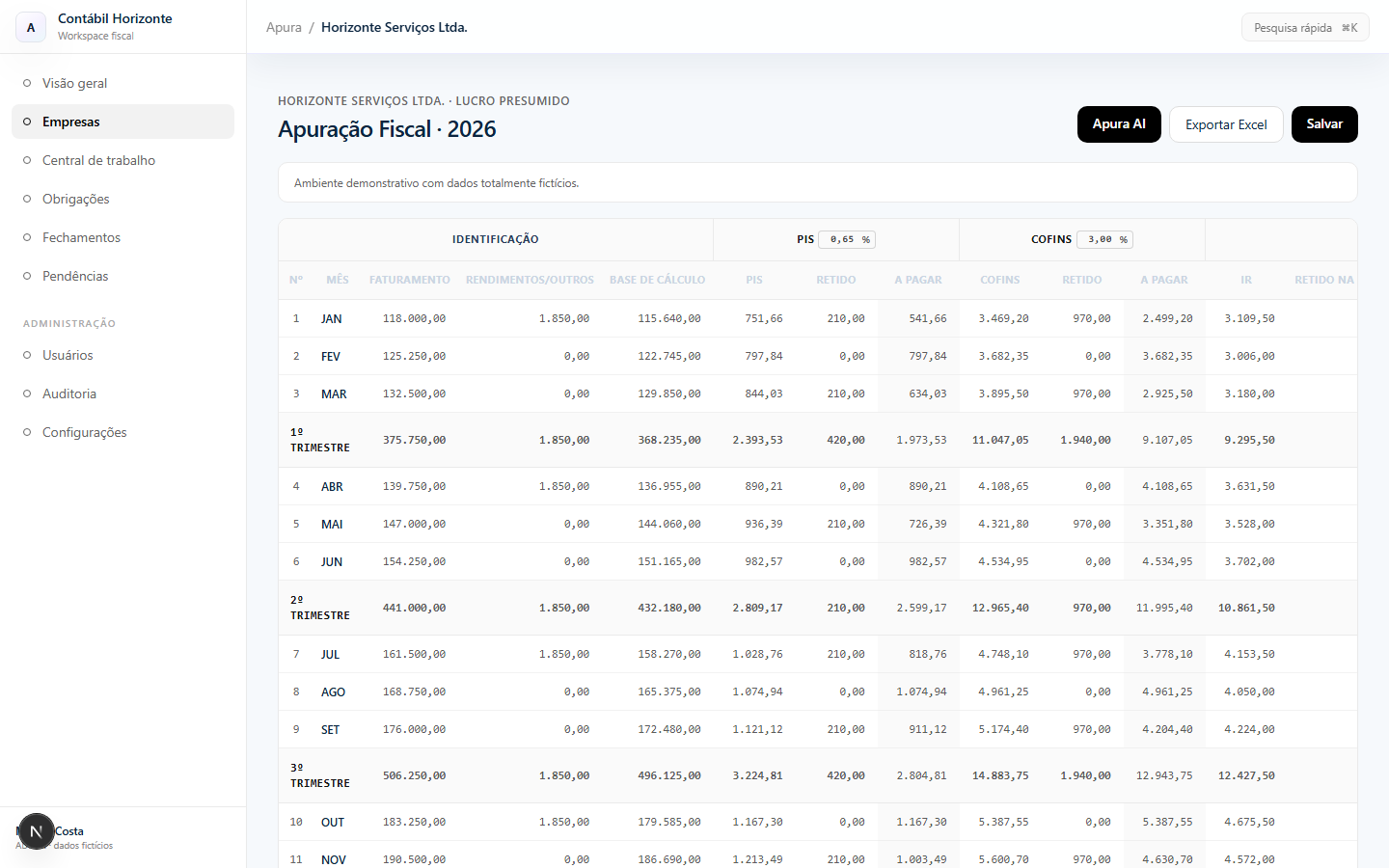Click the FATURAMENTO column header

[x=410, y=280]
